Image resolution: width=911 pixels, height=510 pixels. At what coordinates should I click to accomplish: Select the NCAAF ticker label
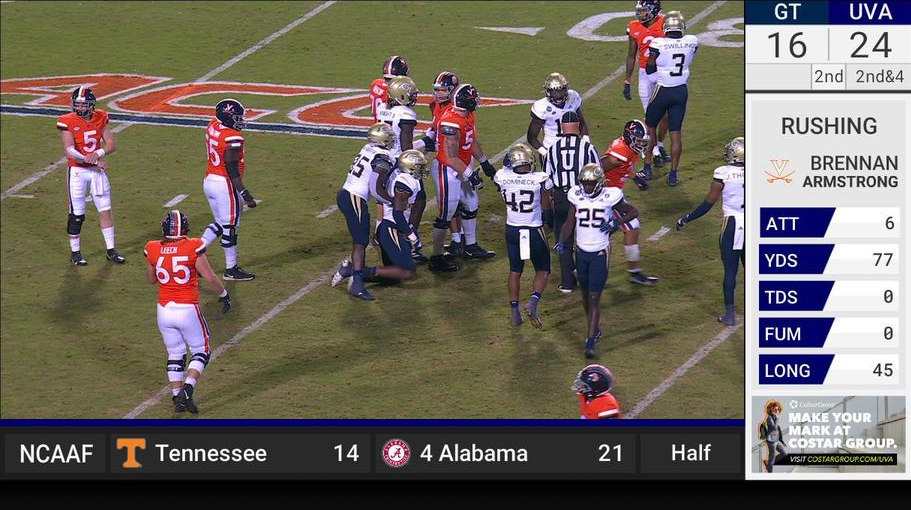(x=56, y=453)
